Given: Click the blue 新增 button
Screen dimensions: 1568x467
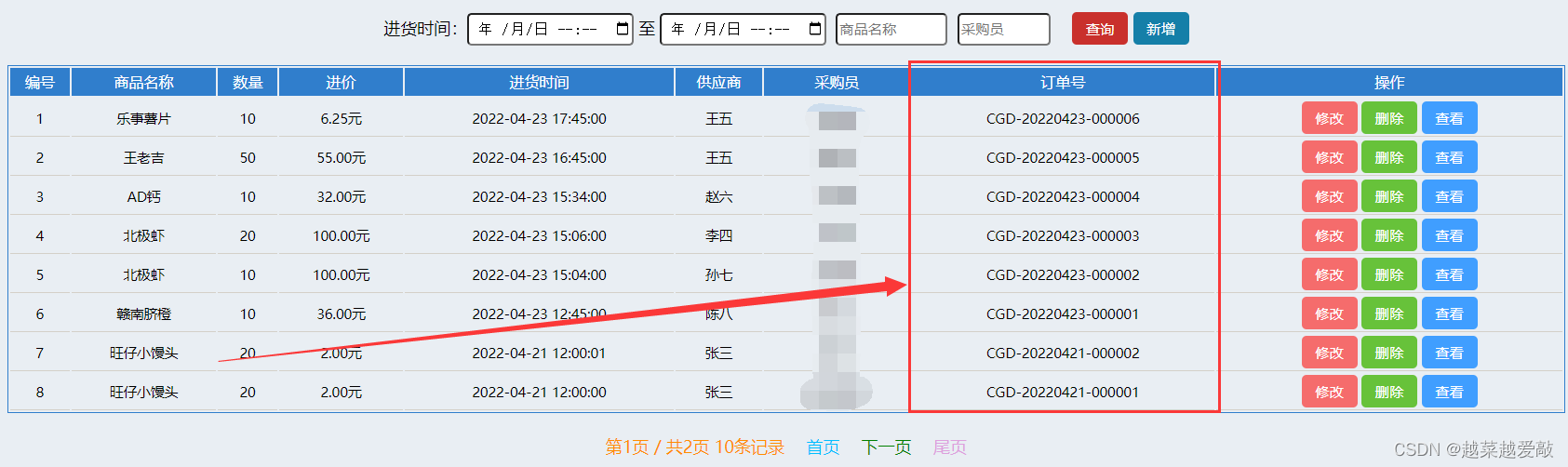Looking at the screenshot, I should (1160, 29).
